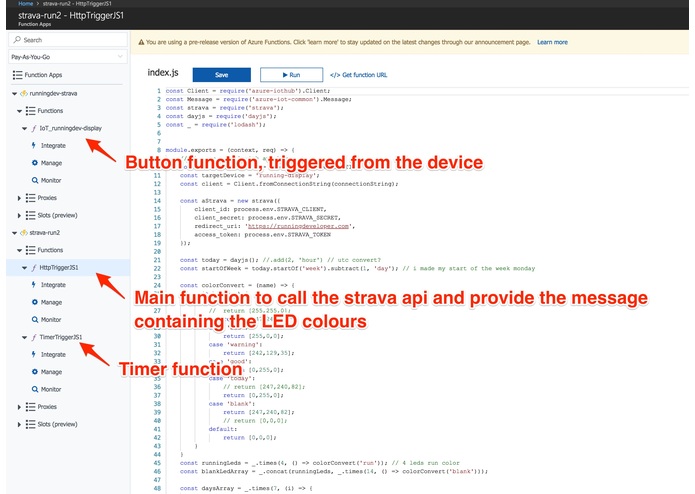
Task: Expand Slots (preview) under runningdev-strava
Action: point(19,215)
